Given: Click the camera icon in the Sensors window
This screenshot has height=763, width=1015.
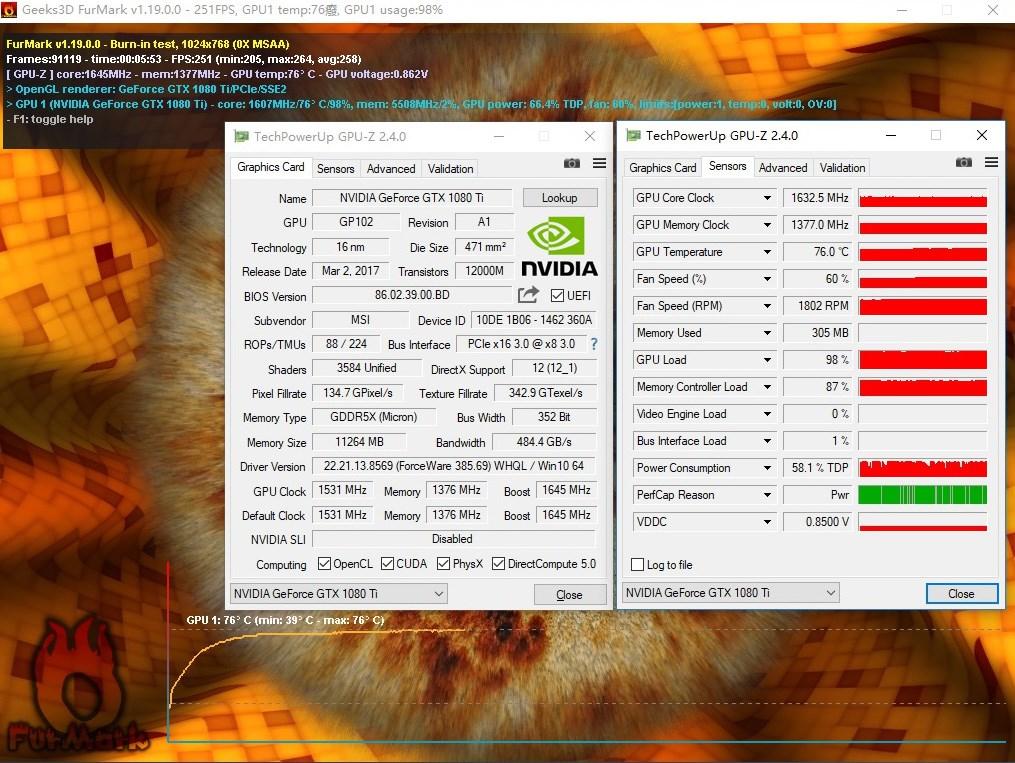Looking at the screenshot, I should [x=963, y=162].
